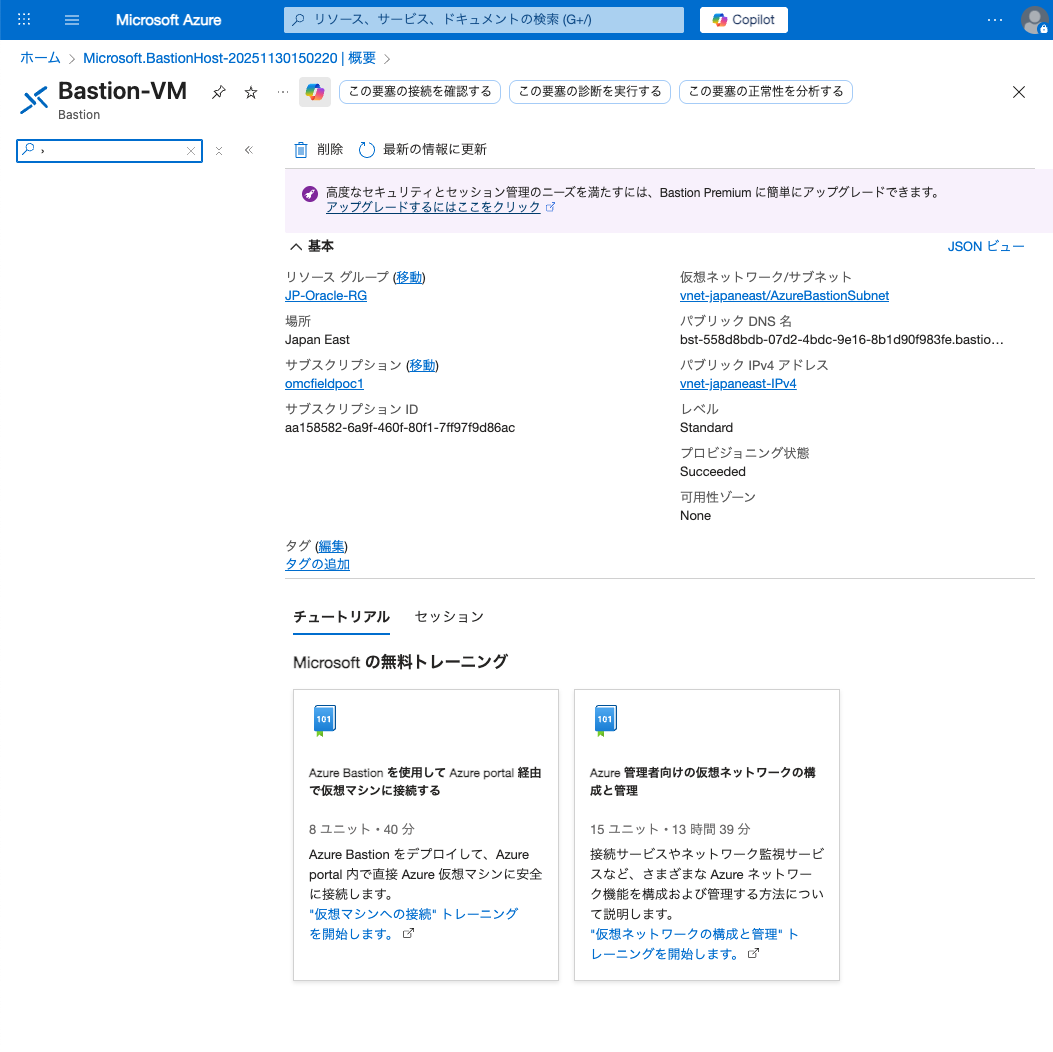Click 移動 next to サブスクリプション
1053x1052 pixels.
click(422, 365)
